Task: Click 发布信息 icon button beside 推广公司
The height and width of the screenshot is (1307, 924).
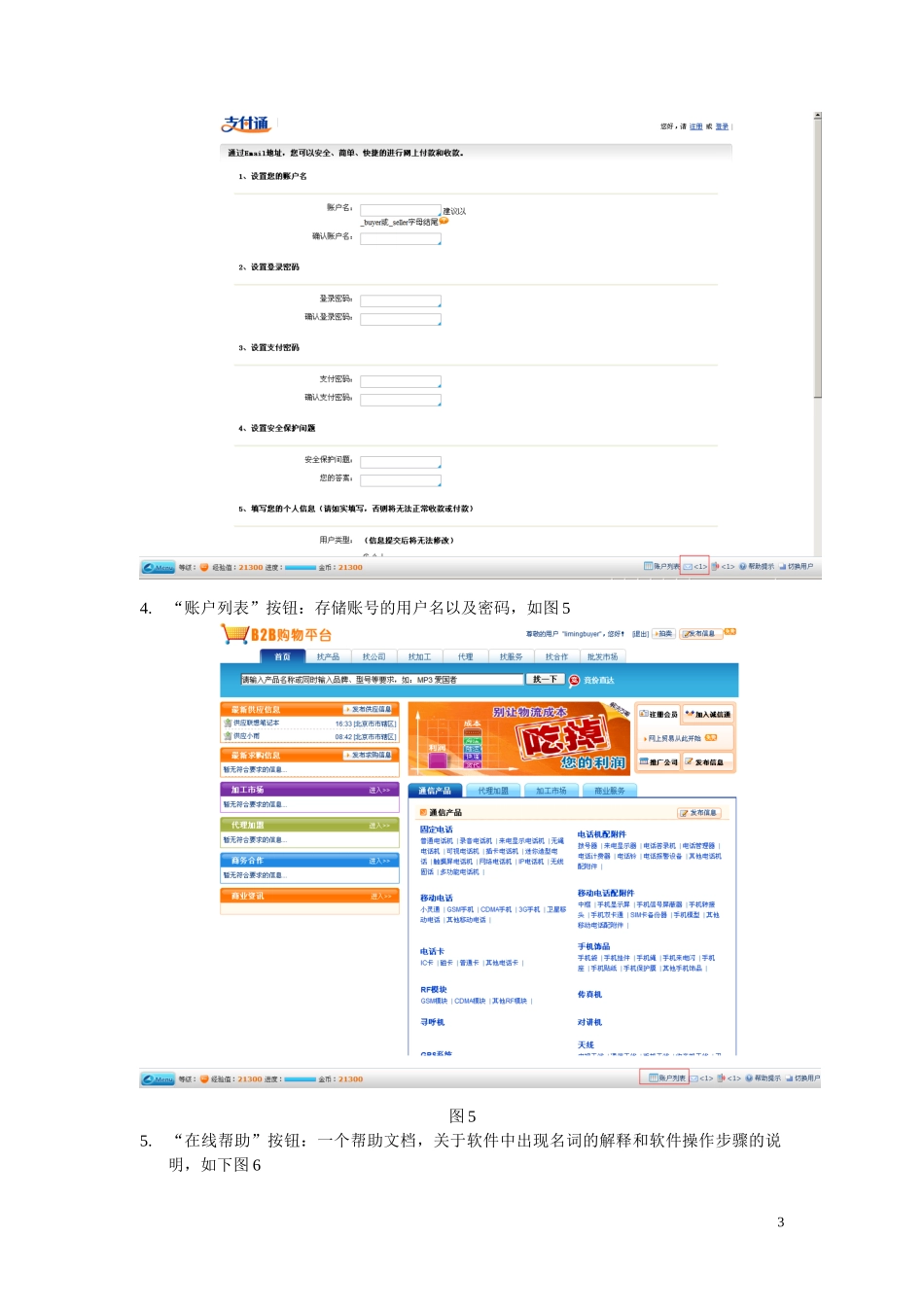Action: coord(707,761)
